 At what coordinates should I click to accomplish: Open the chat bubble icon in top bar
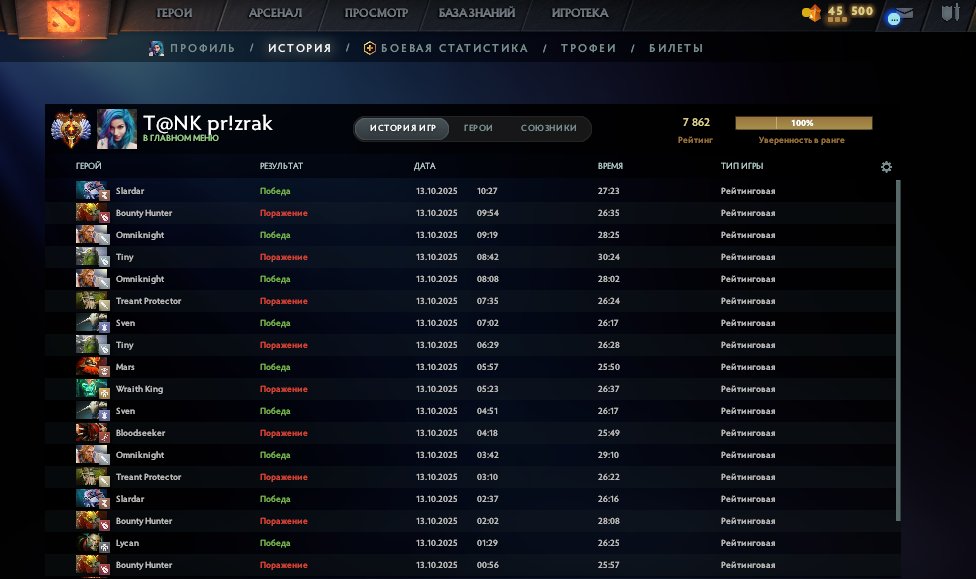coord(893,18)
